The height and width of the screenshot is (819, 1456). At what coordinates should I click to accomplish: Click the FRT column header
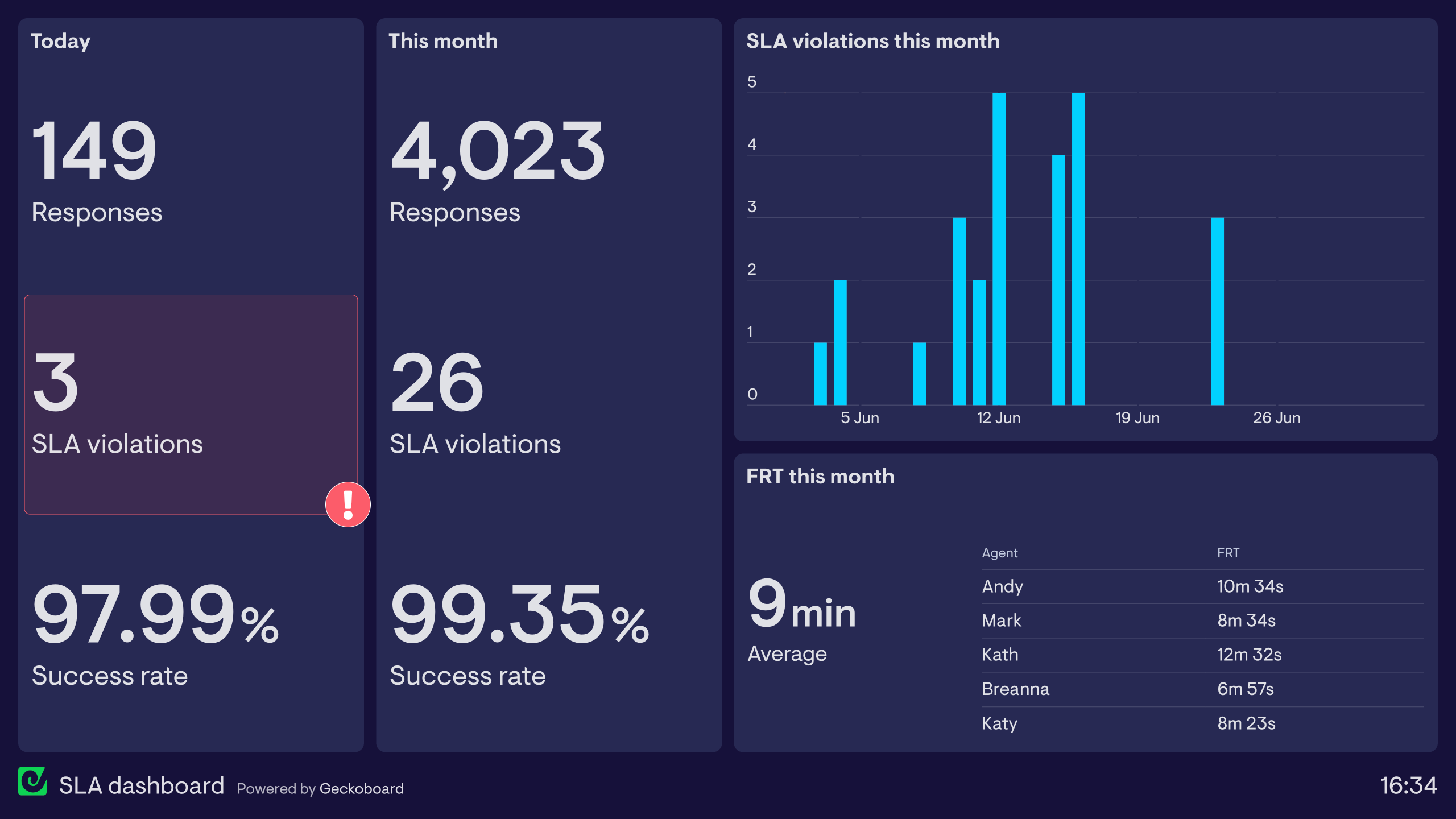click(x=1228, y=553)
